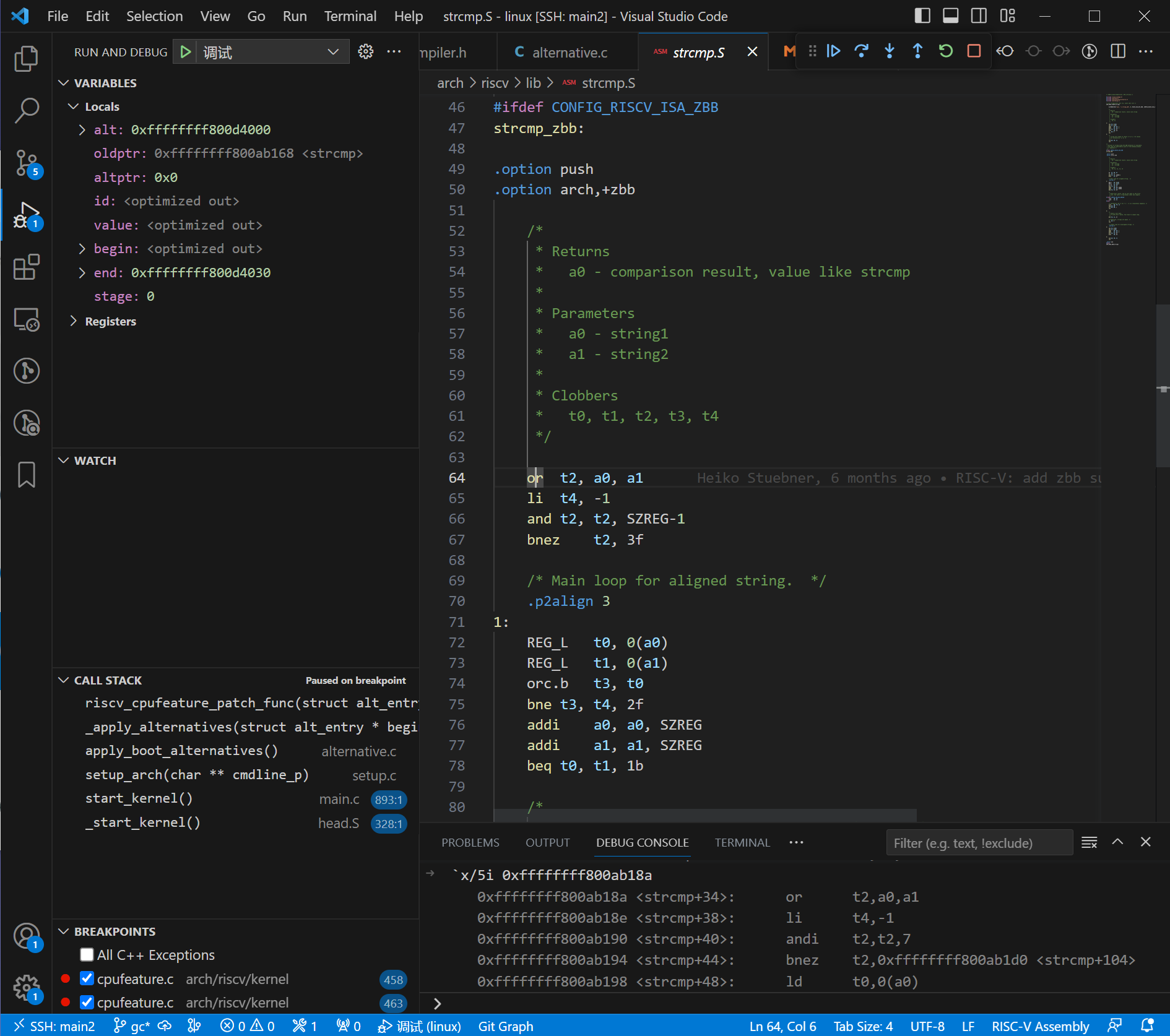The width and height of the screenshot is (1170, 1036).
Task: Uncheck cpufeature.c breakpoint at line 458
Action: (x=87, y=979)
